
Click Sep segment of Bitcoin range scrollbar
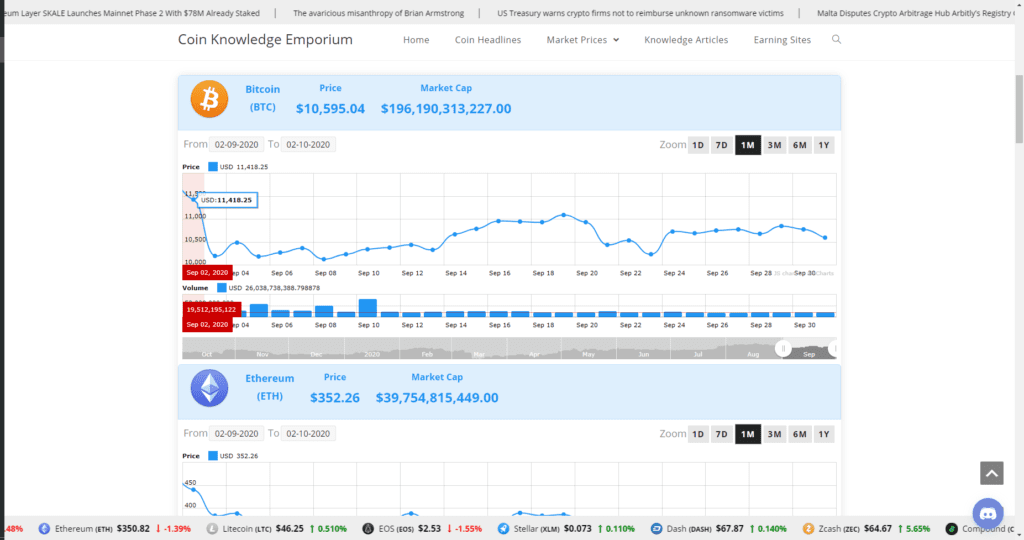pyautogui.click(x=808, y=349)
